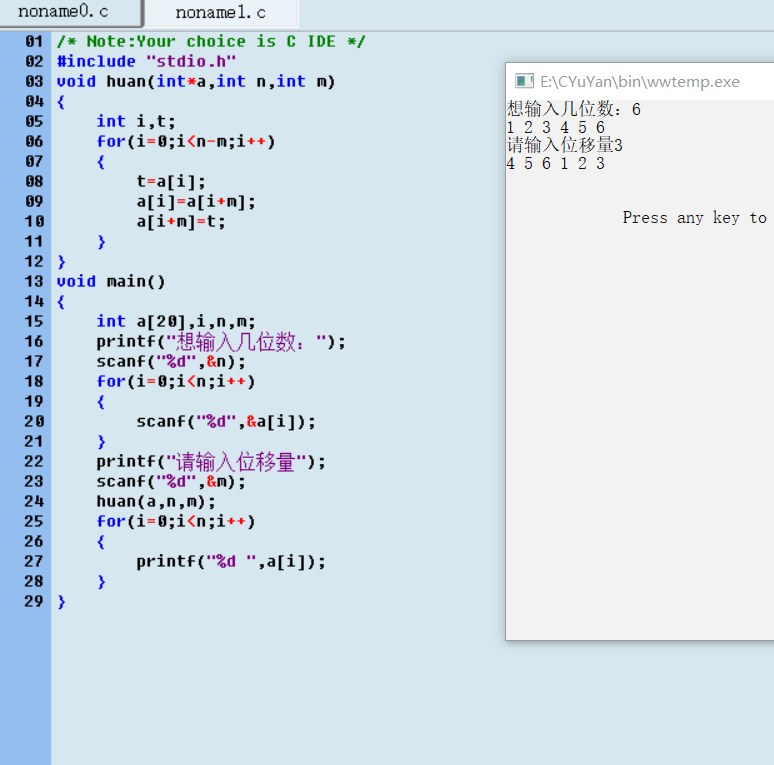Click the printf line with 想输入几位数
774x765 pixels.
coord(221,342)
